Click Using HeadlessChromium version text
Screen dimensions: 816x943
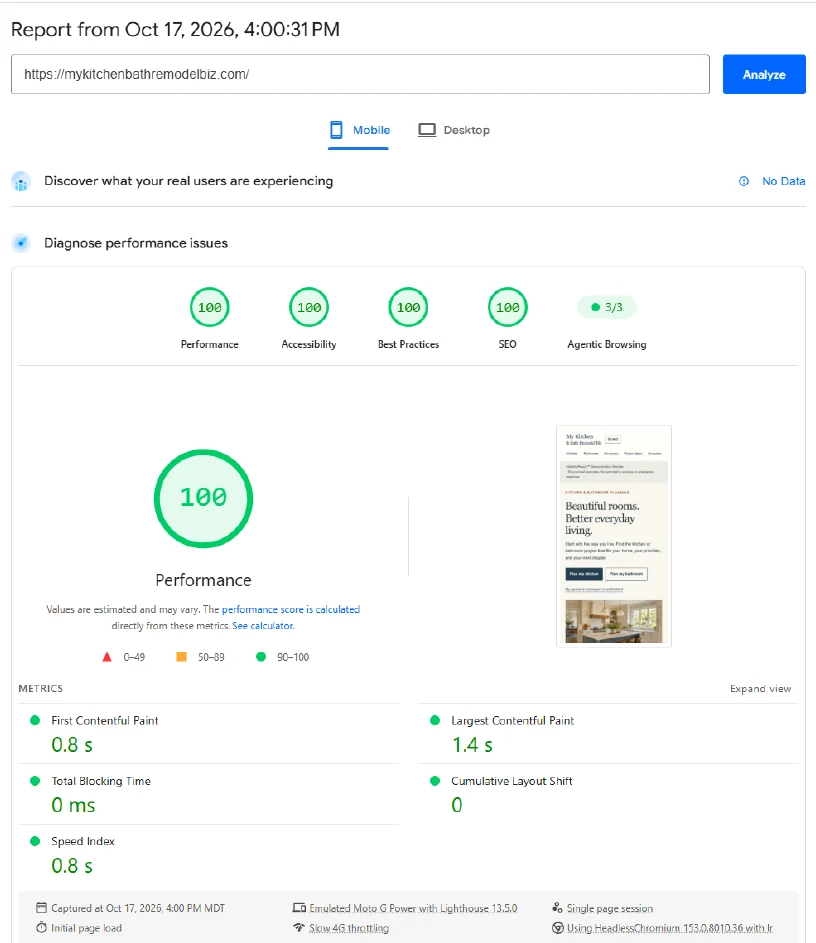click(670, 928)
